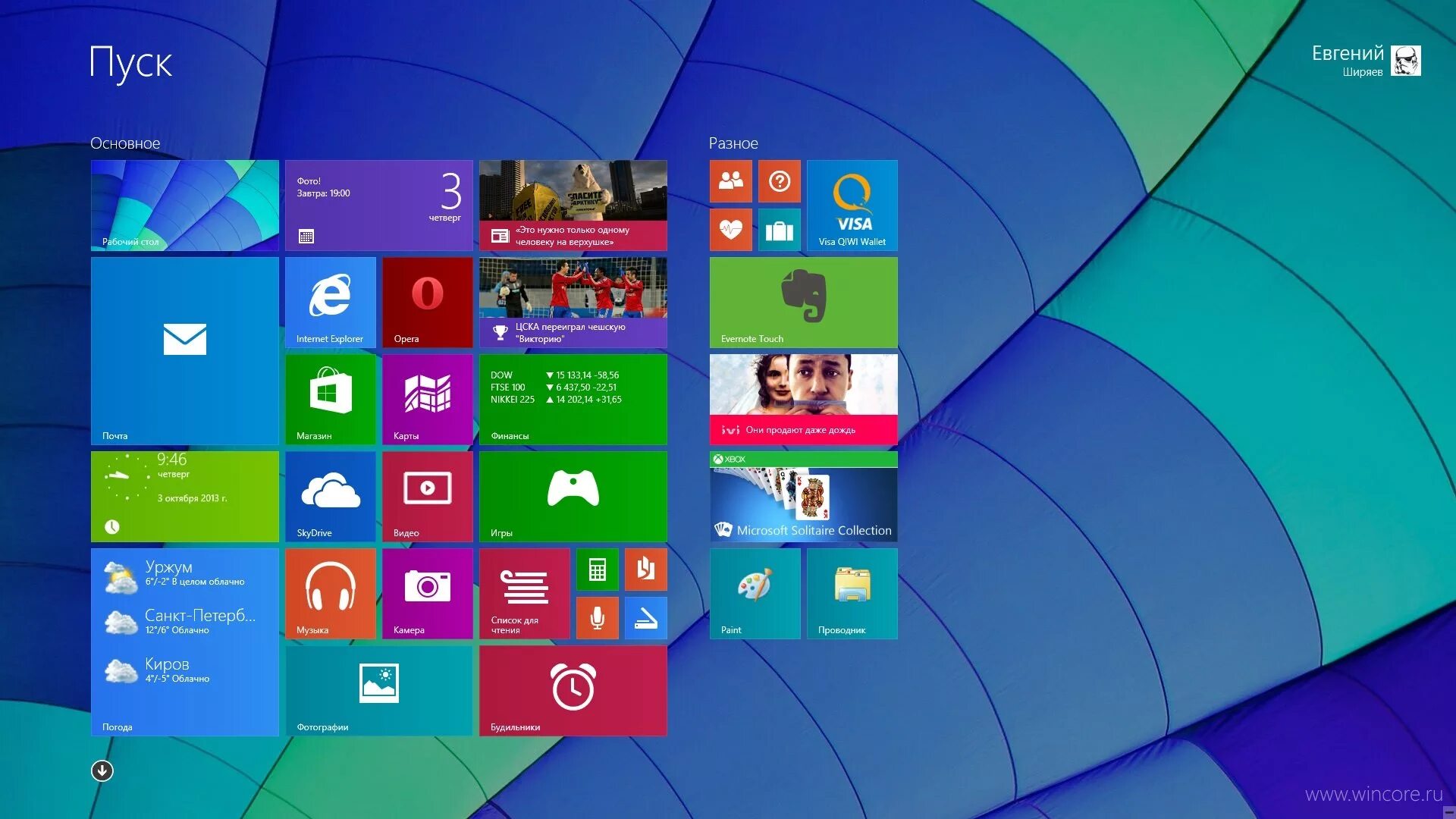Select the Карты maps tile

click(427, 398)
